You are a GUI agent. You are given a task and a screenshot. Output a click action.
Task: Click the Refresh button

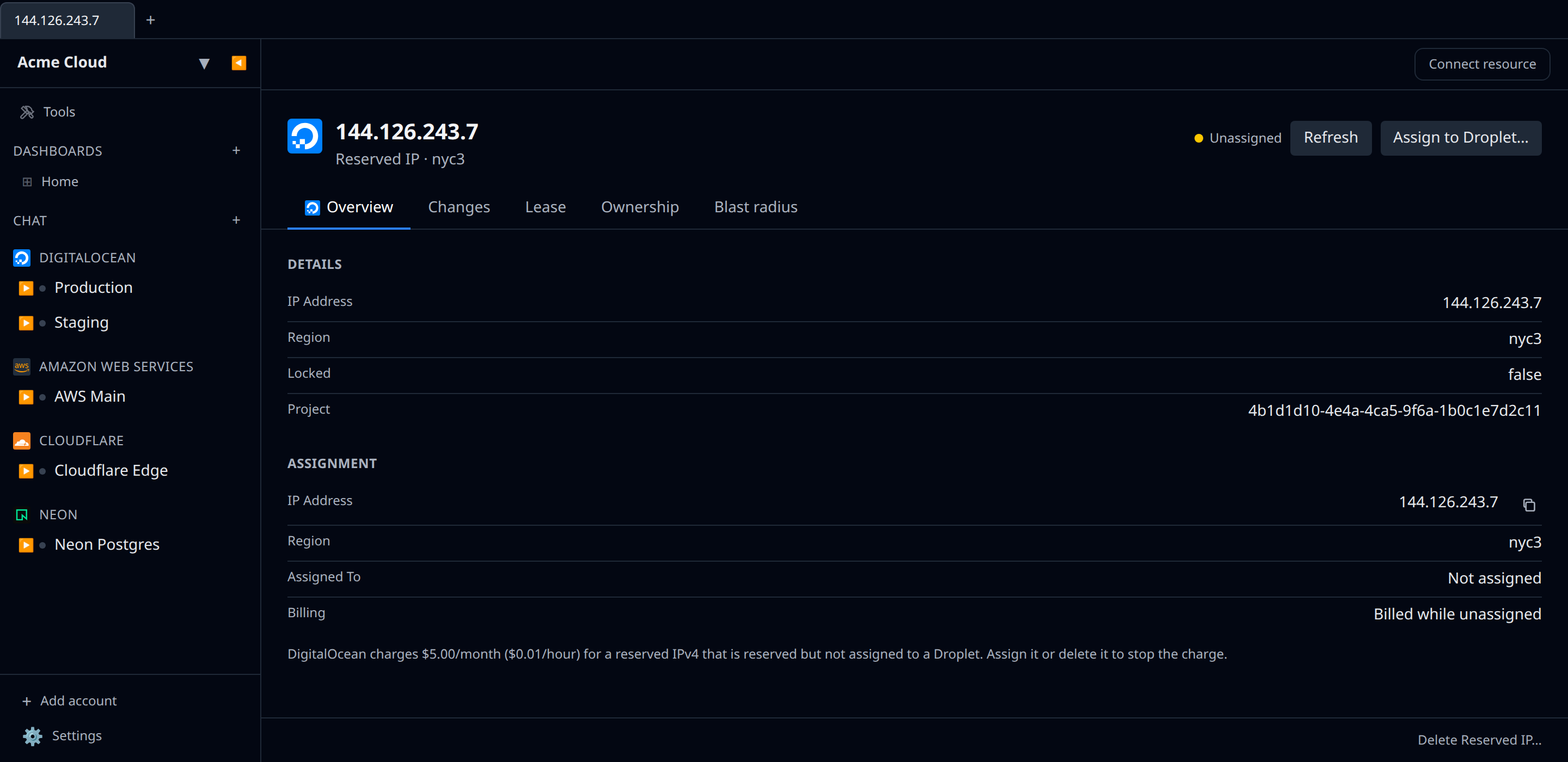(x=1331, y=138)
